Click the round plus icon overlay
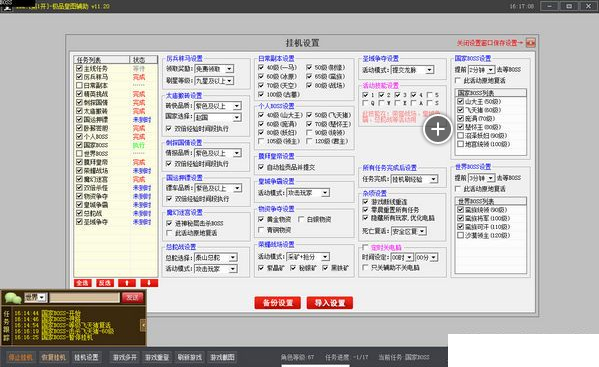Screen dimensions: 599x367 [437, 129]
